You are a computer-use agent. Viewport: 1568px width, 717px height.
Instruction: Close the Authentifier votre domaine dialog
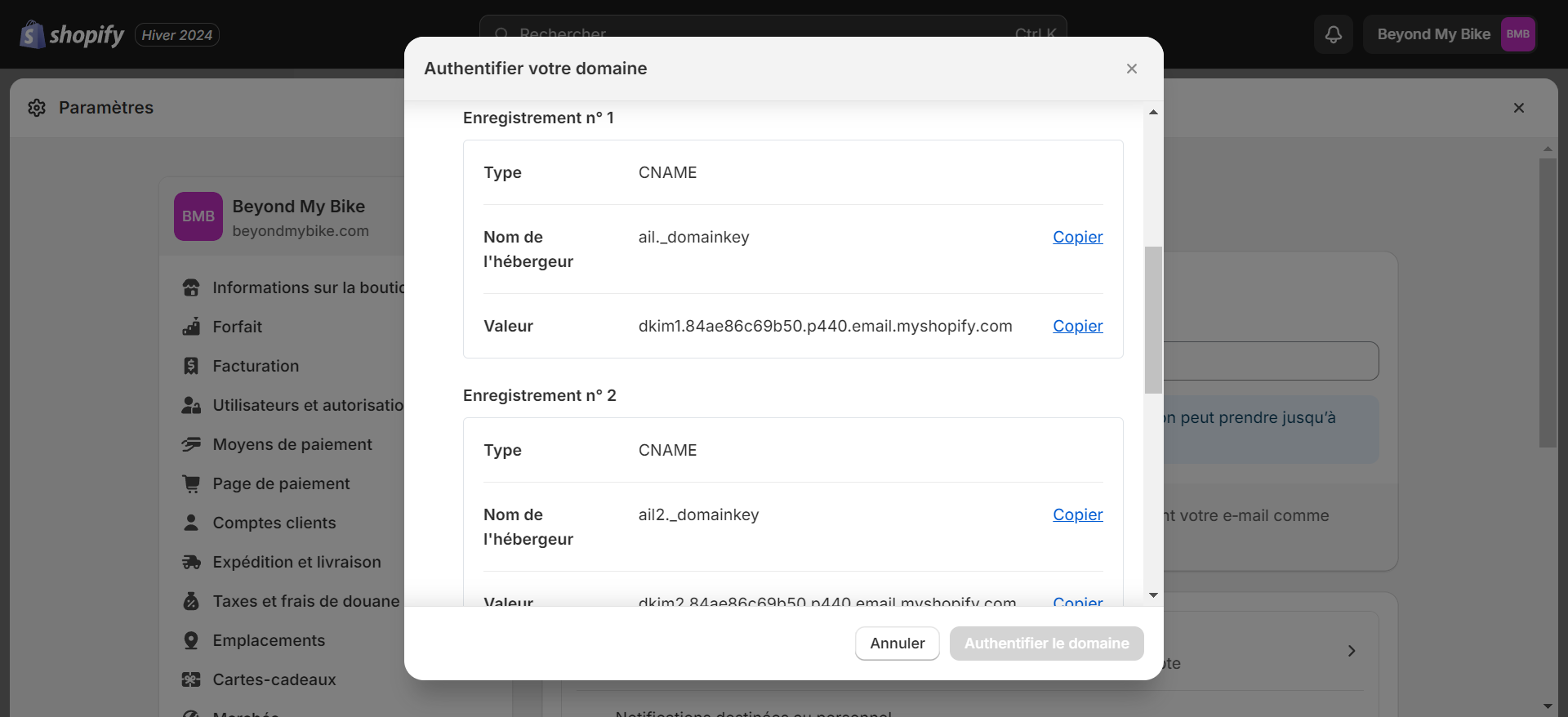click(1132, 69)
